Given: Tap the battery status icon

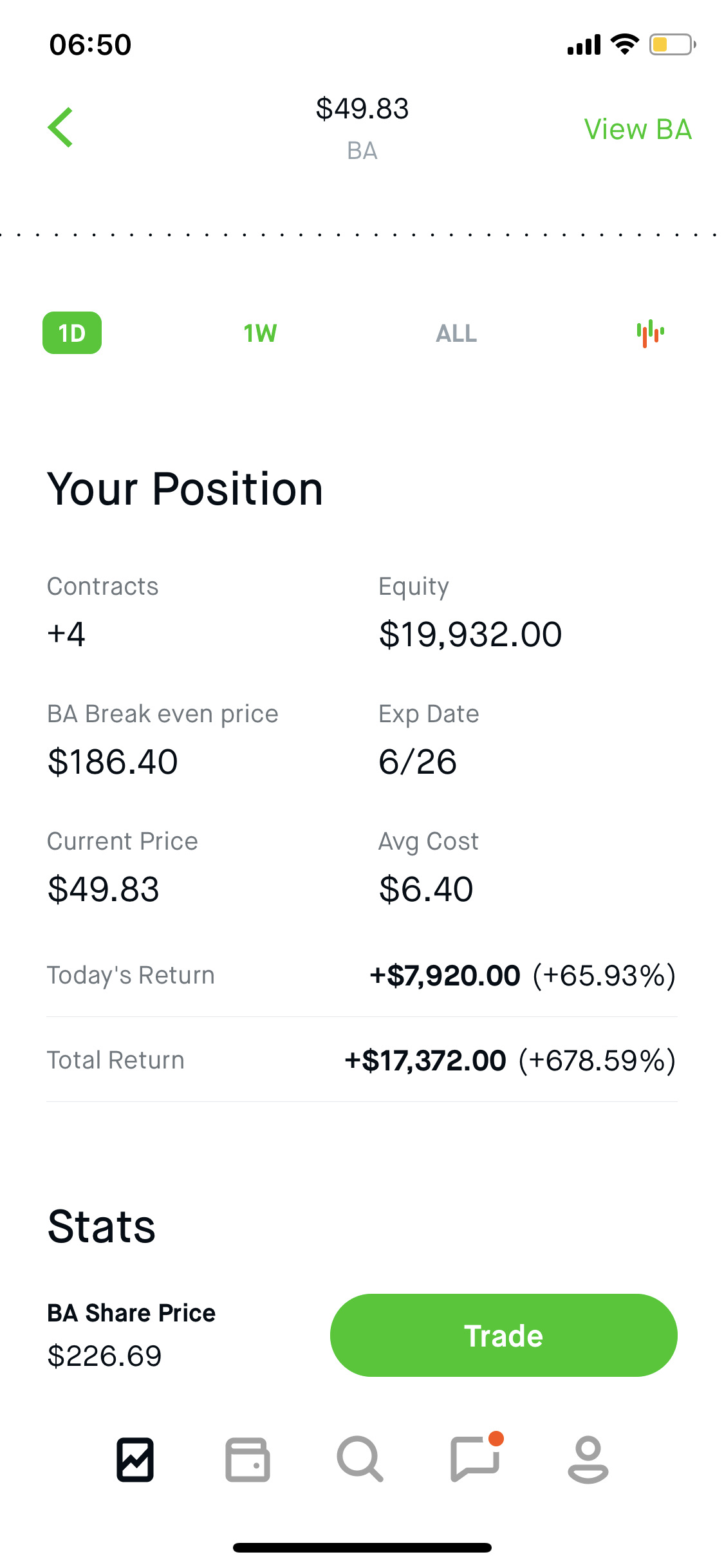Looking at the screenshot, I should [x=673, y=44].
